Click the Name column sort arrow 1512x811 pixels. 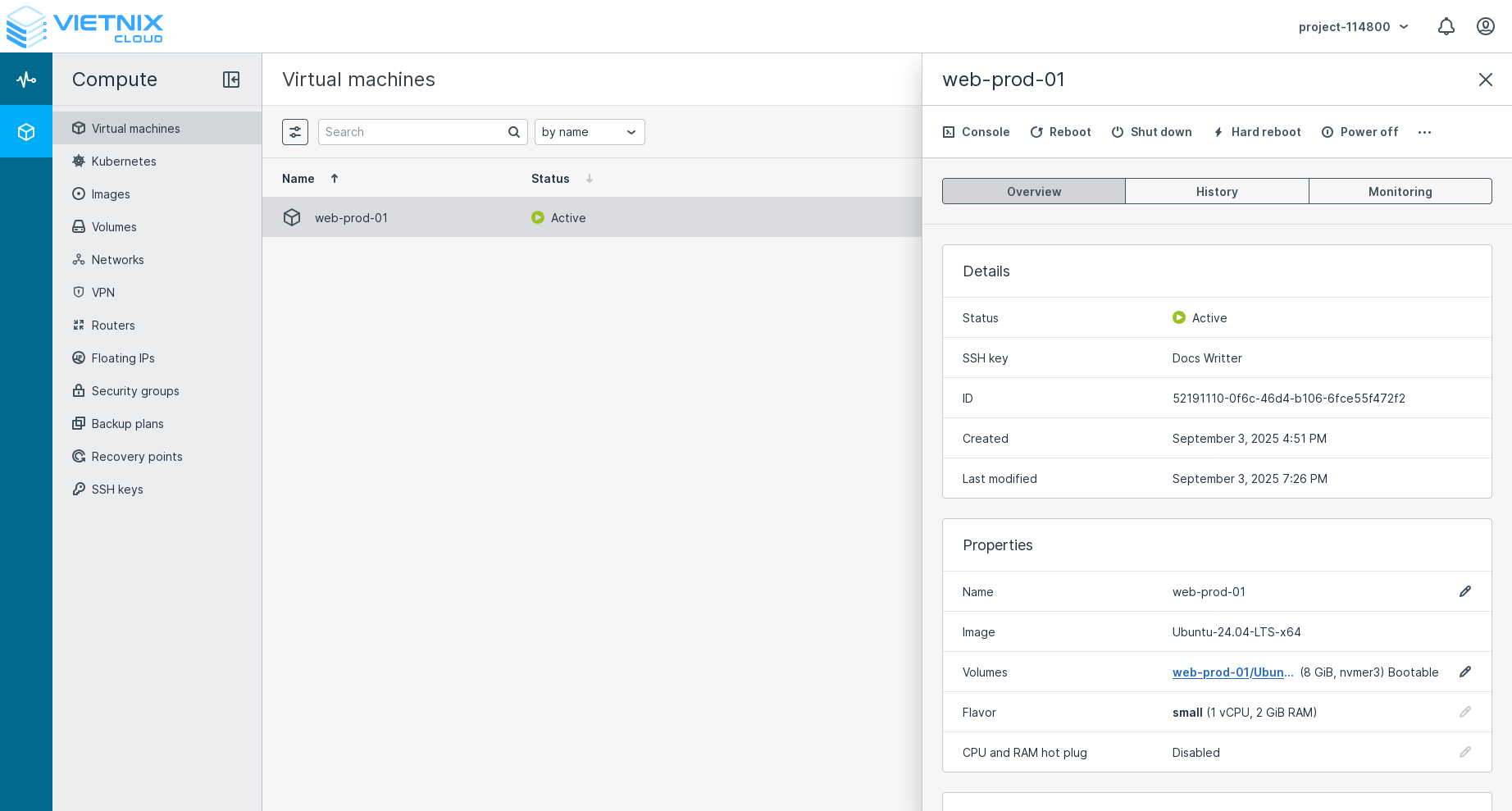pyautogui.click(x=335, y=178)
